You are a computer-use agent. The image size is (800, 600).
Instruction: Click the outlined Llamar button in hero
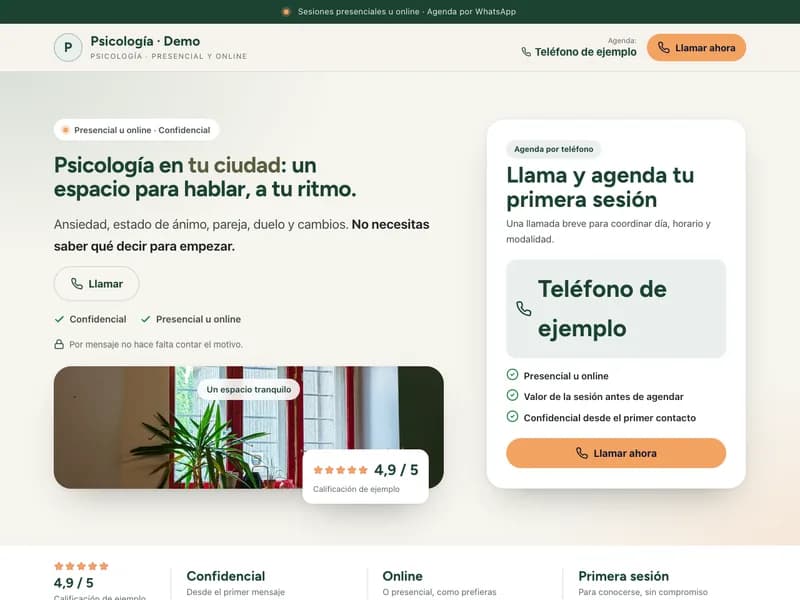[96, 284]
